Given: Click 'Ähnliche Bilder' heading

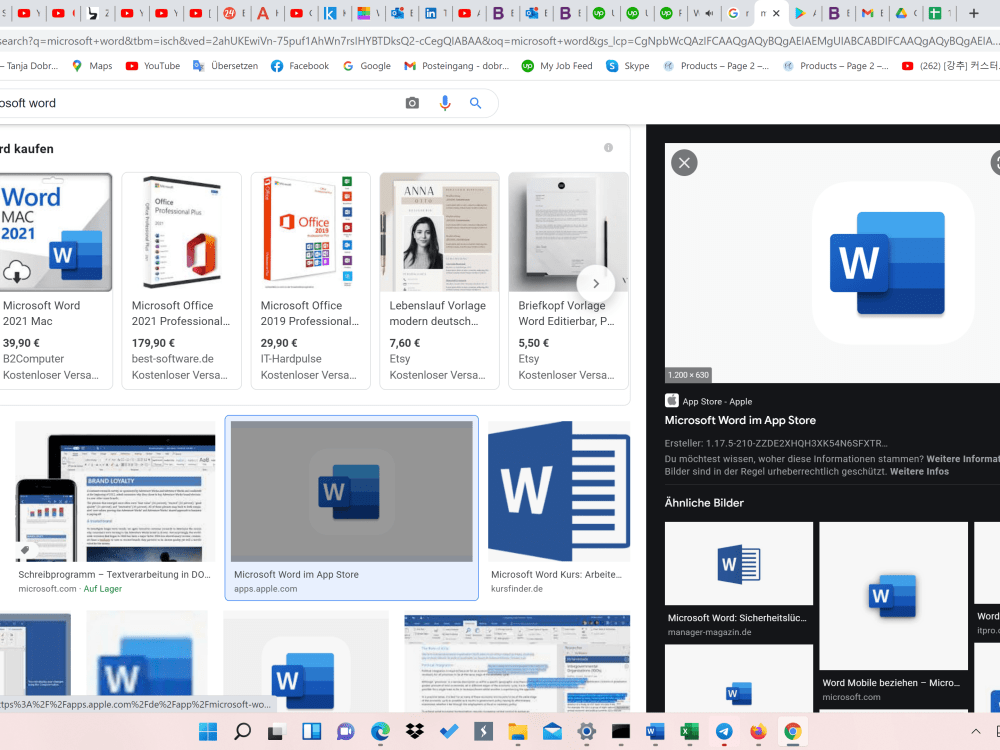Looking at the screenshot, I should [x=704, y=503].
